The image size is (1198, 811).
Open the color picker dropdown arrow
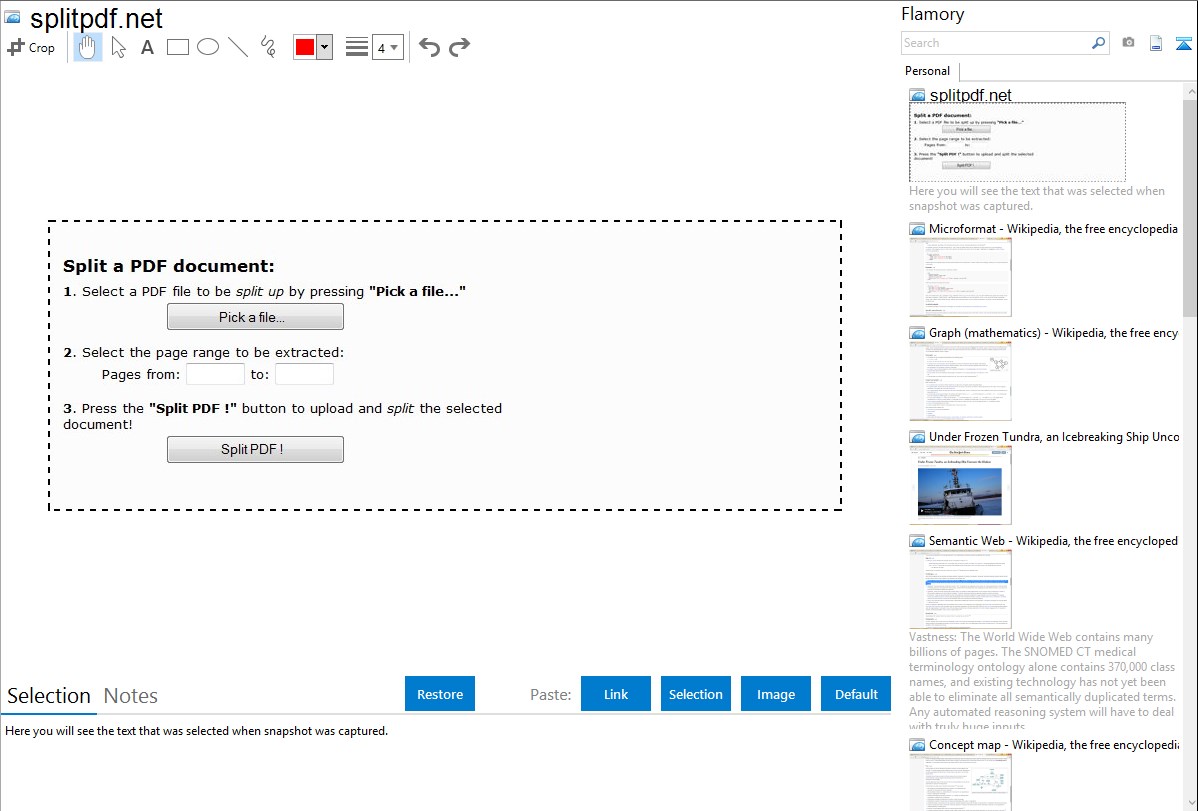[x=325, y=47]
